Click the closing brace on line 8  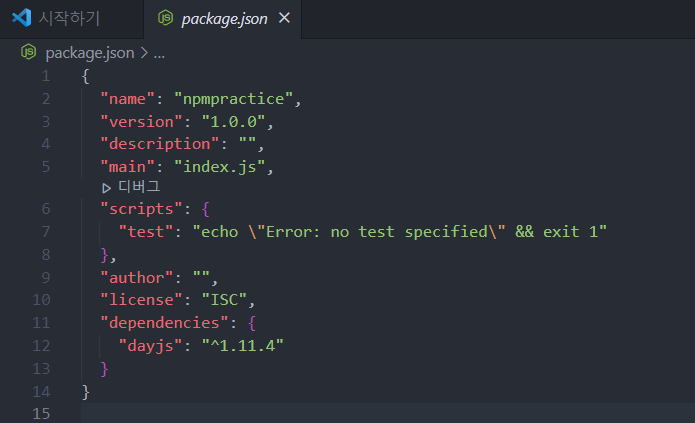coord(105,255)
